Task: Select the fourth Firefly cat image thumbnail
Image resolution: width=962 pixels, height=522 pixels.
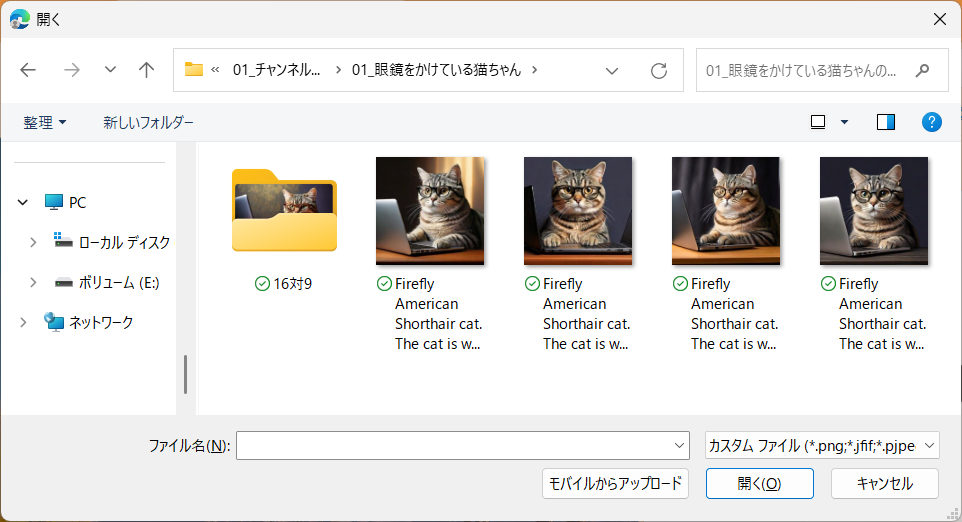Action: pos(874,211)
